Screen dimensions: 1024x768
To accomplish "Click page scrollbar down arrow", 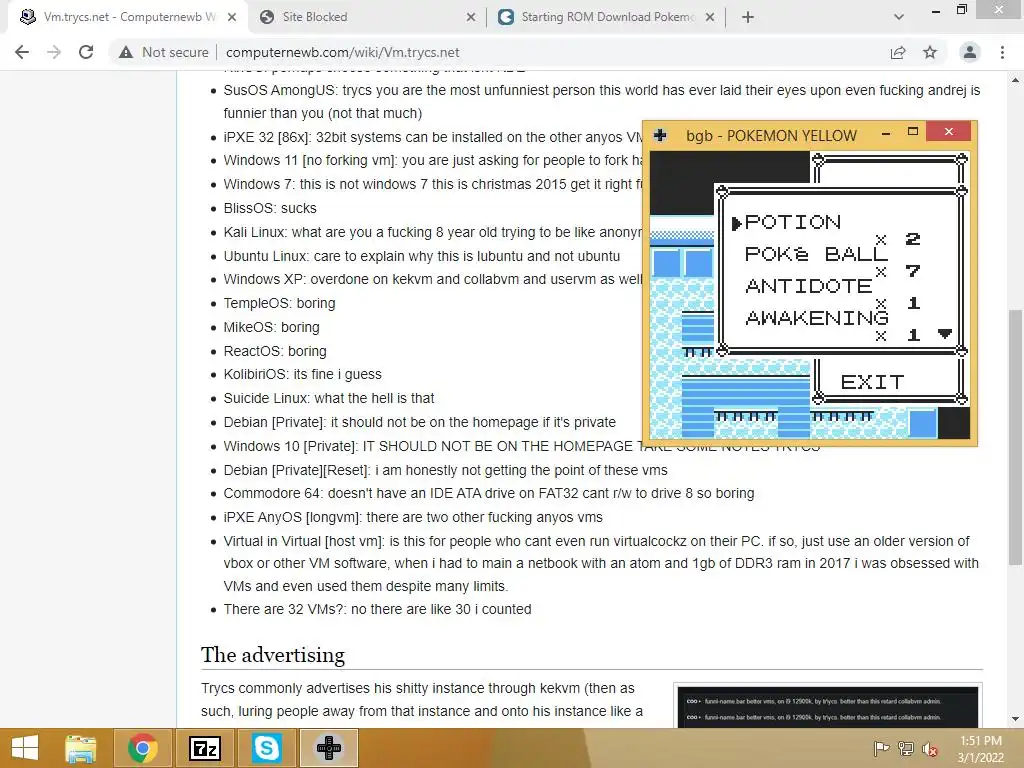I will [1016, 719].
